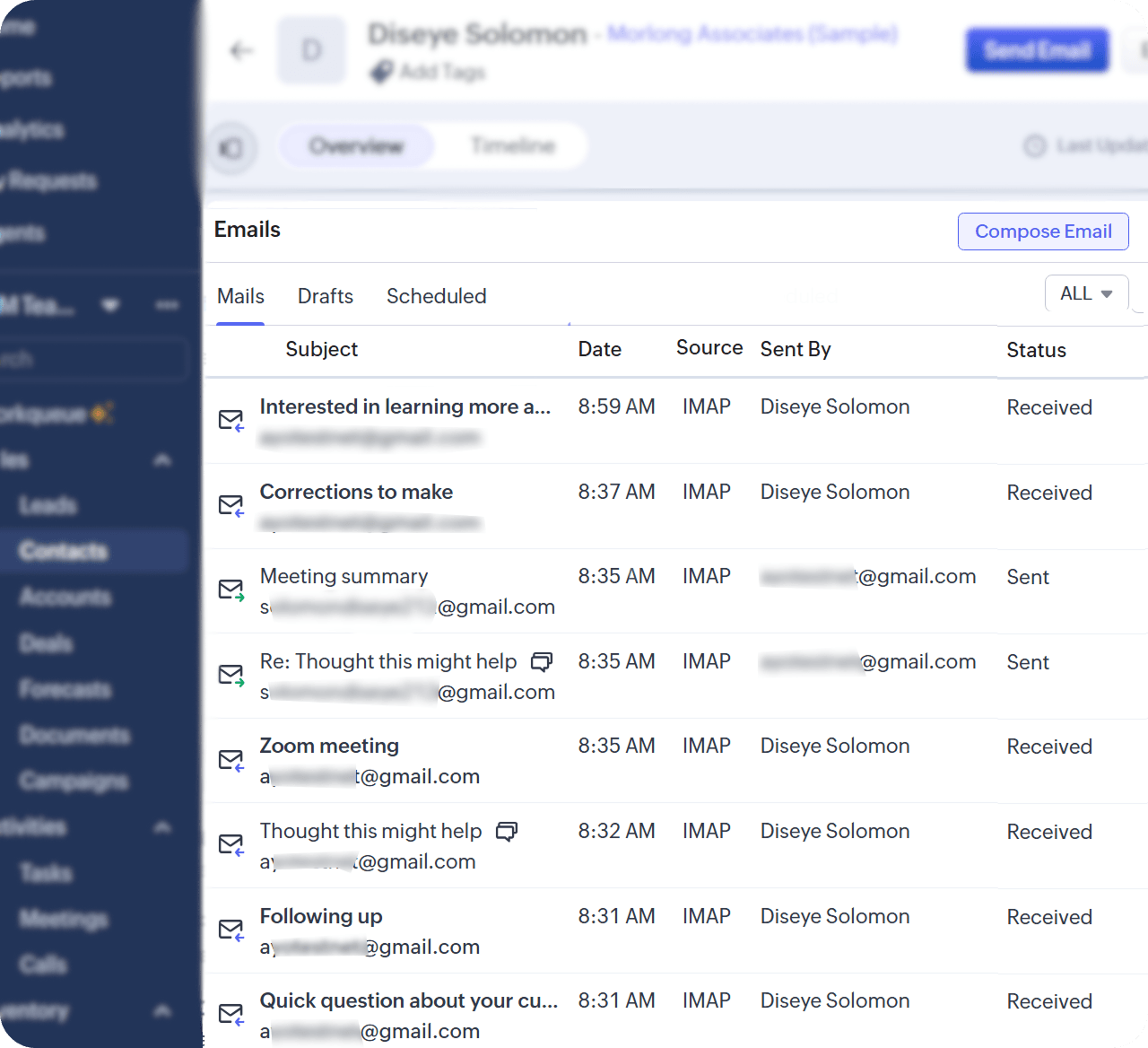Click the three-dots menu next to the team name

tap(167, 305)
